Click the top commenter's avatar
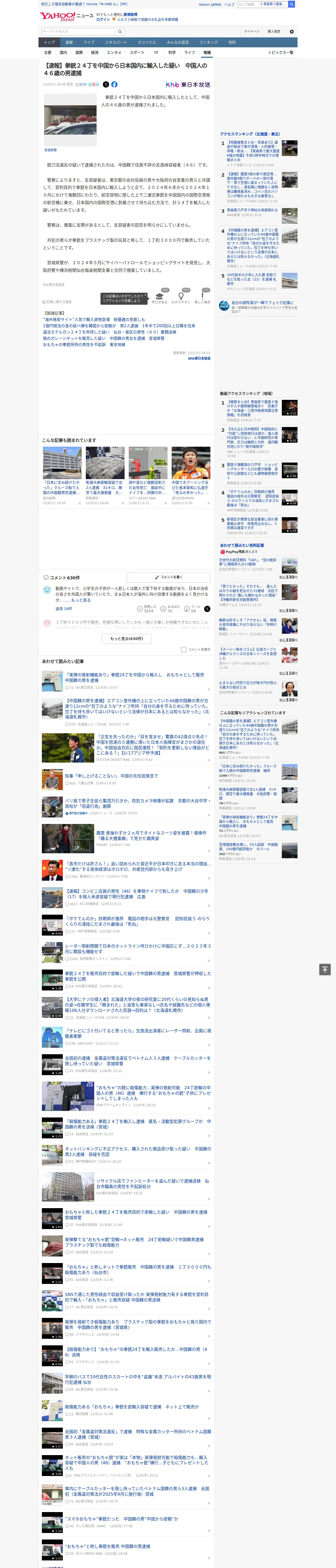The width and height of the screenshot is (336, 1568). point(47,590)
